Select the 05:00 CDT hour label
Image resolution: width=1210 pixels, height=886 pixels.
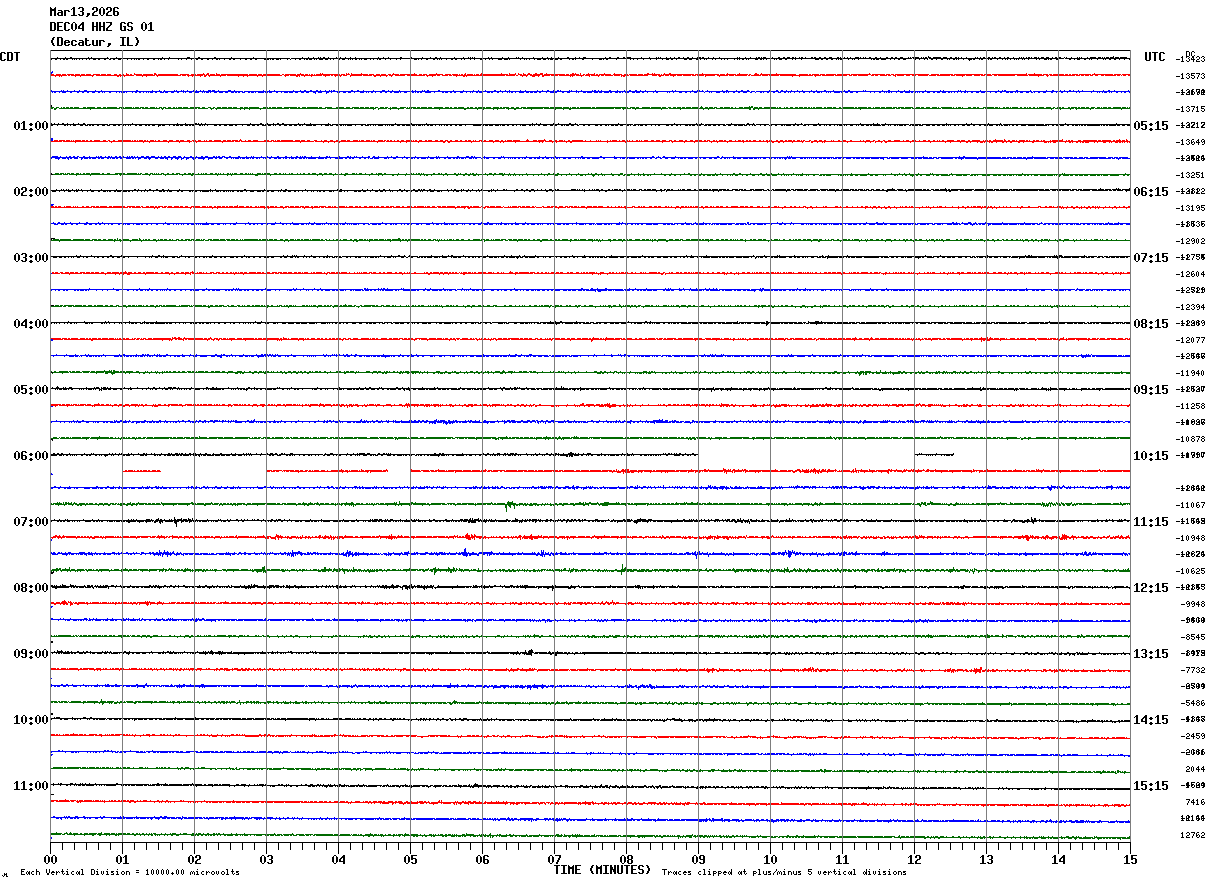click(x=31, y=390)
